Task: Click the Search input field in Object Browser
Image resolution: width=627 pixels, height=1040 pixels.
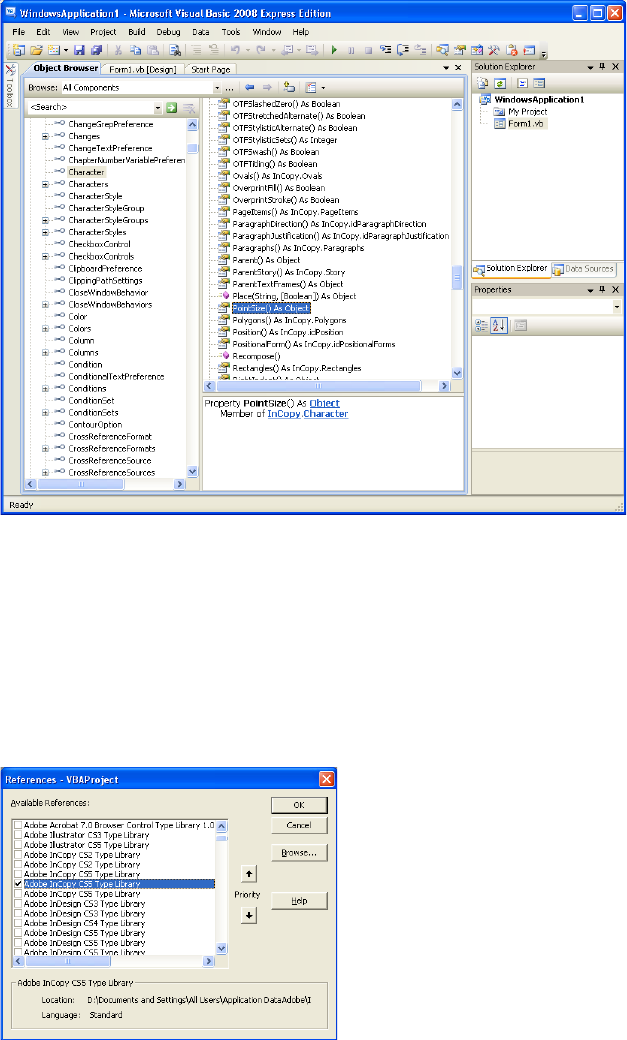Action: (91, 107)
